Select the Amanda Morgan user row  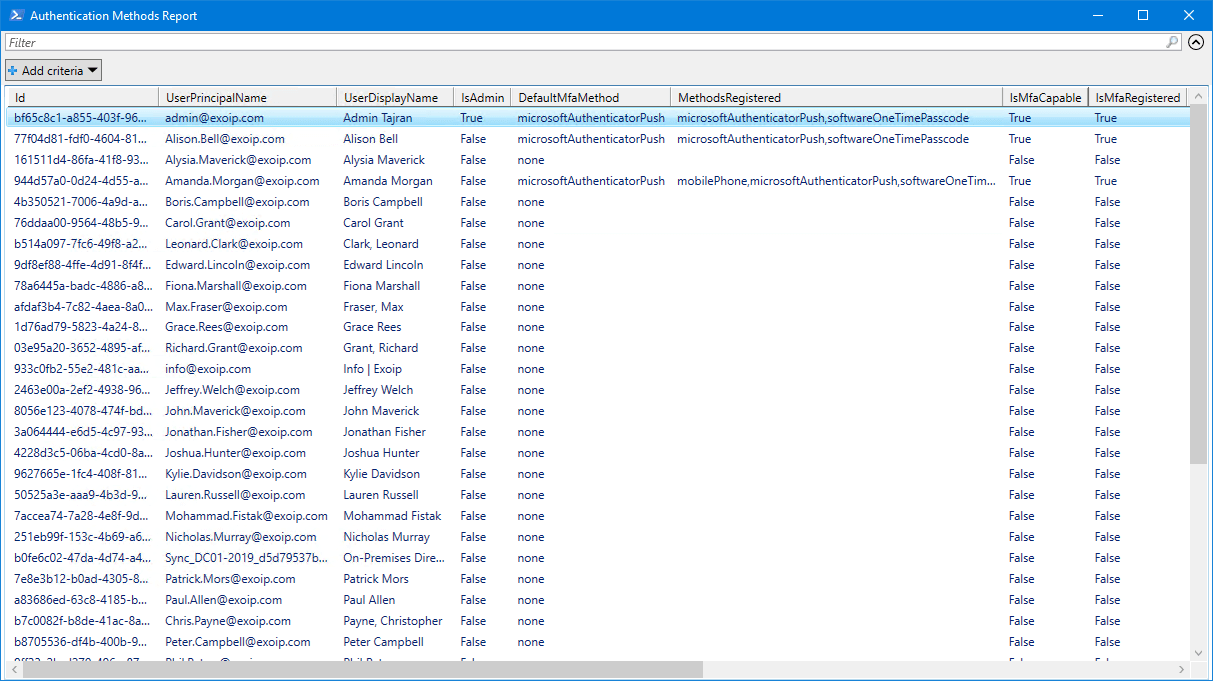[387, 181]
